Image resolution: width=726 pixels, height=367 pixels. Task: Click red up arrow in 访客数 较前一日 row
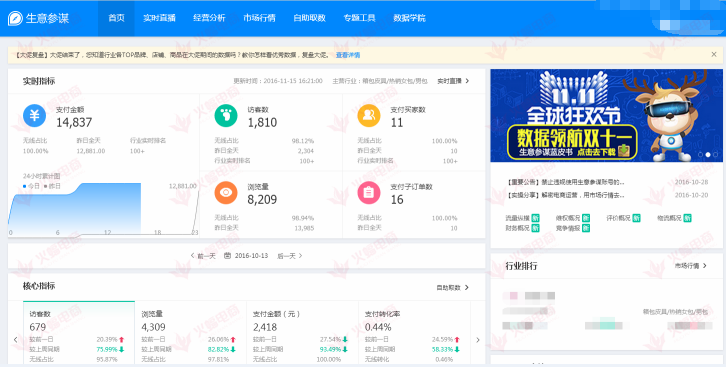pos(121,339)
